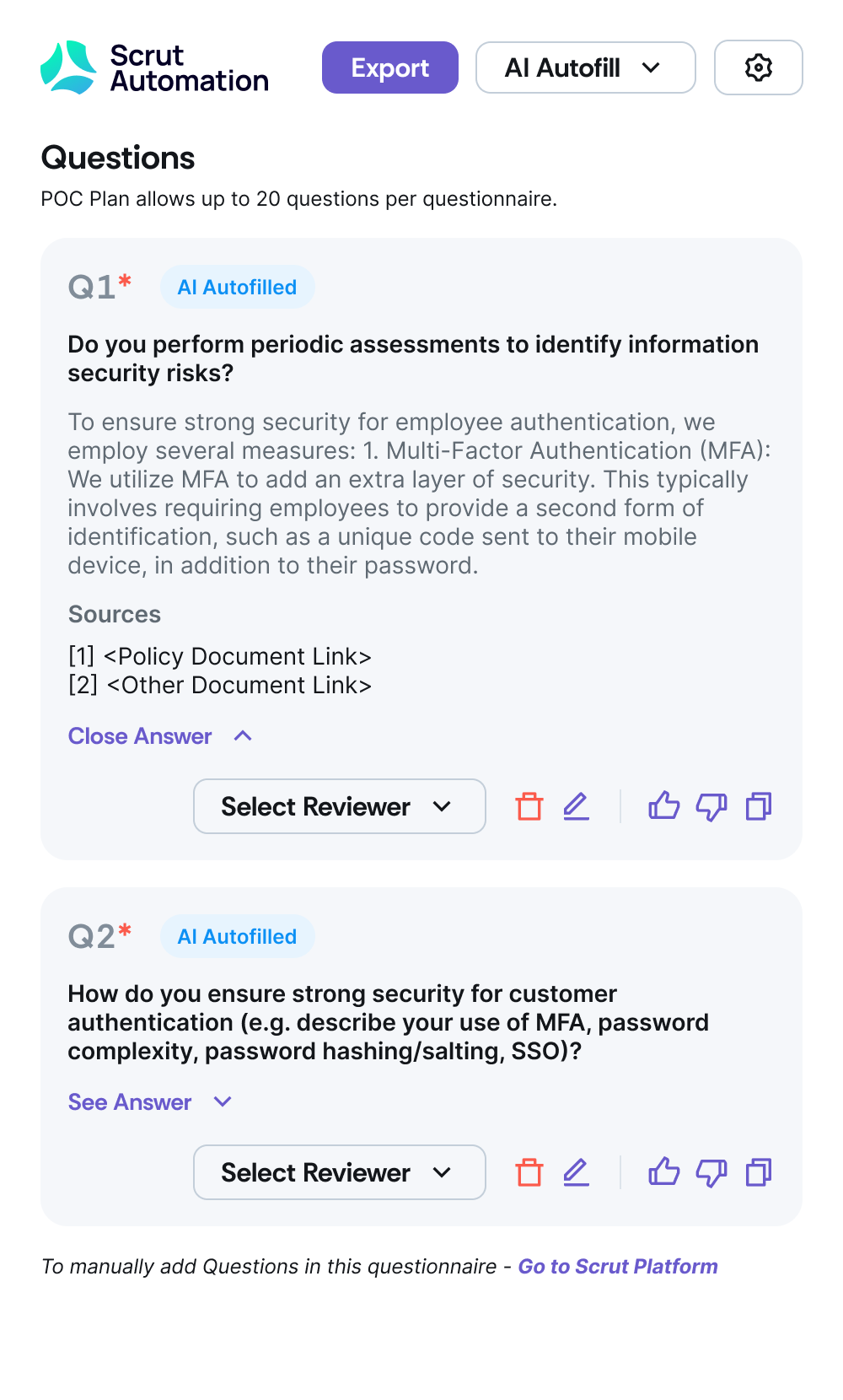Delete question Q1 with trash icon

coord(529,806)
